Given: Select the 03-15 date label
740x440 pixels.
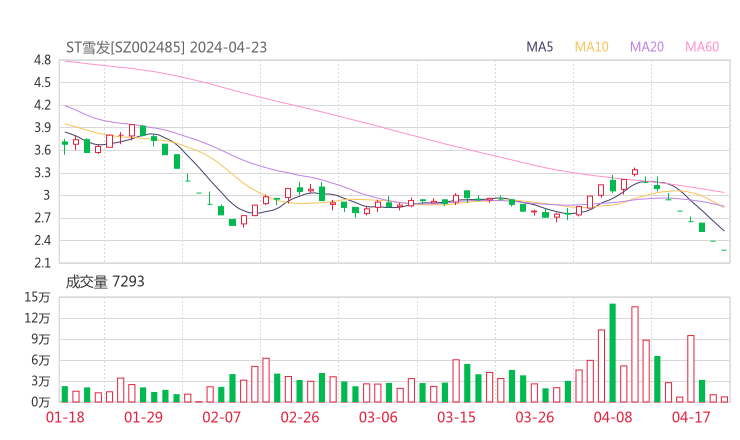Looking at the screenshot, I should 456,417.
